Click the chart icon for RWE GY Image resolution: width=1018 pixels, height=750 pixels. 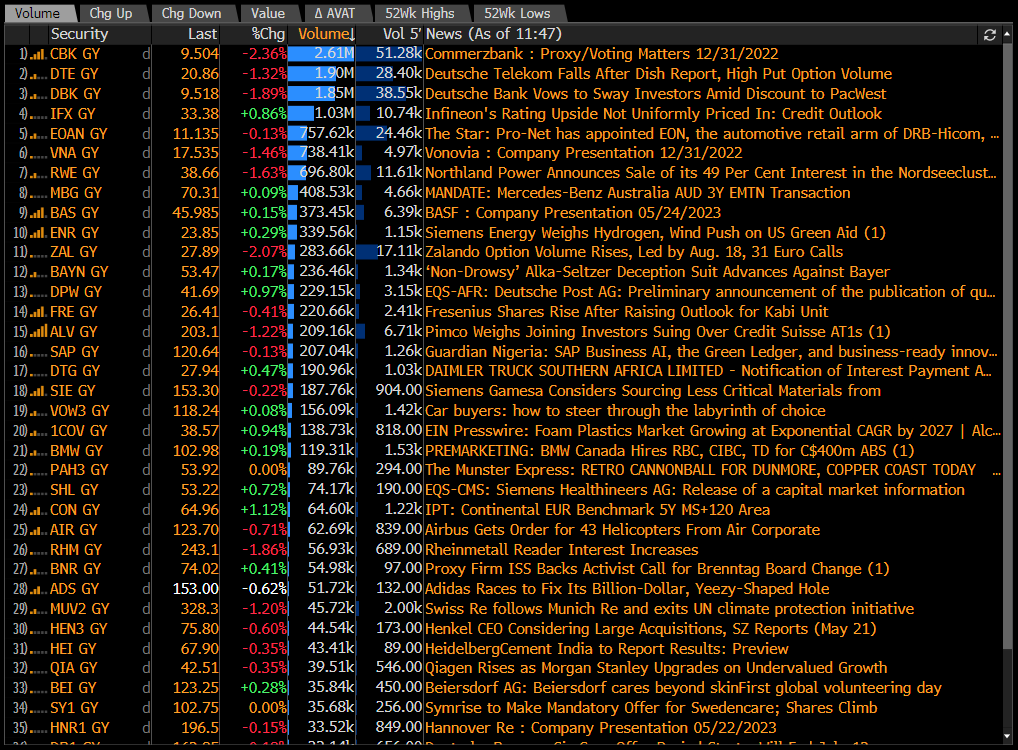(38, 174)
